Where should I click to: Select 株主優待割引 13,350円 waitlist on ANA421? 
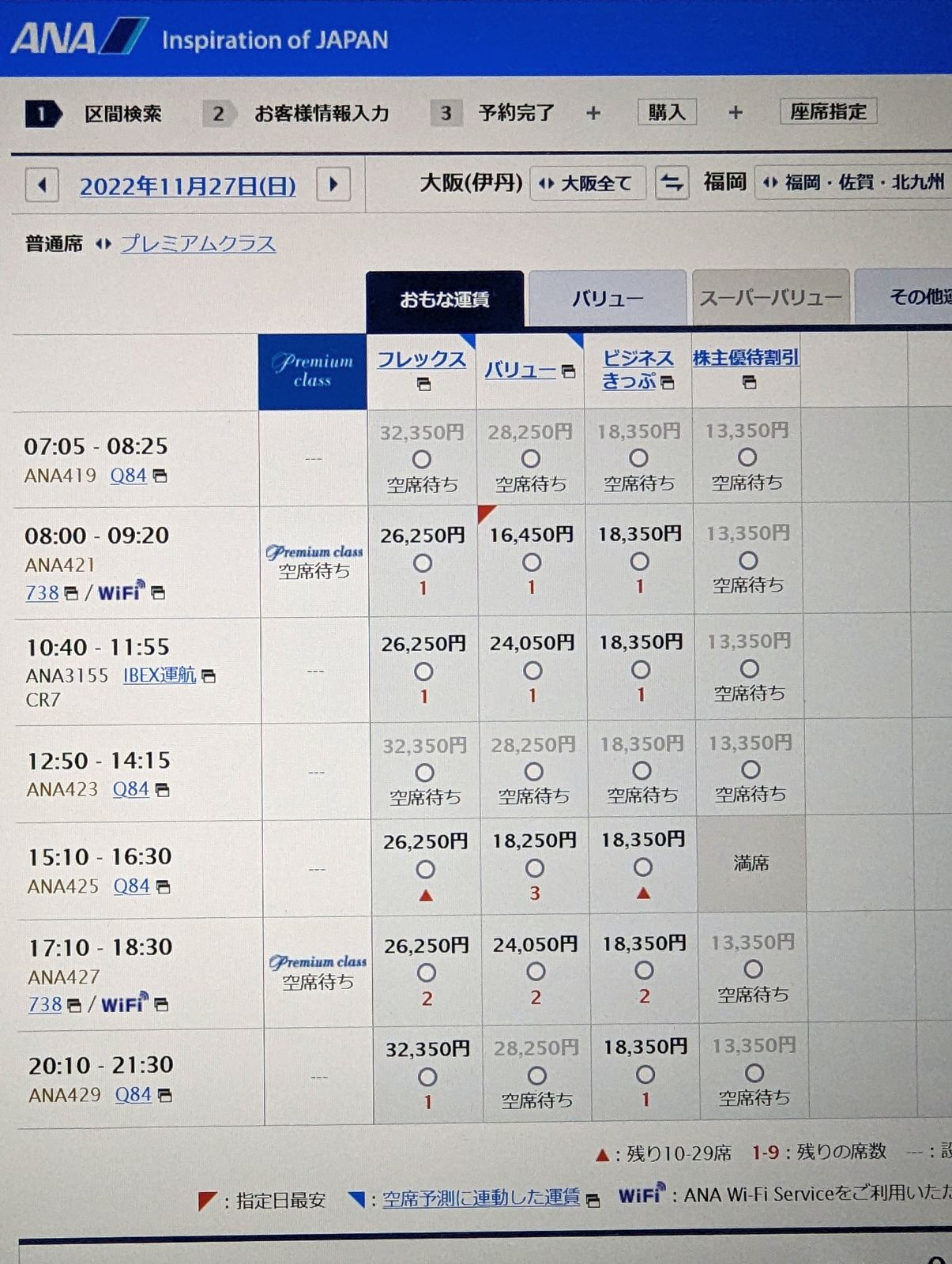(748, 561)
